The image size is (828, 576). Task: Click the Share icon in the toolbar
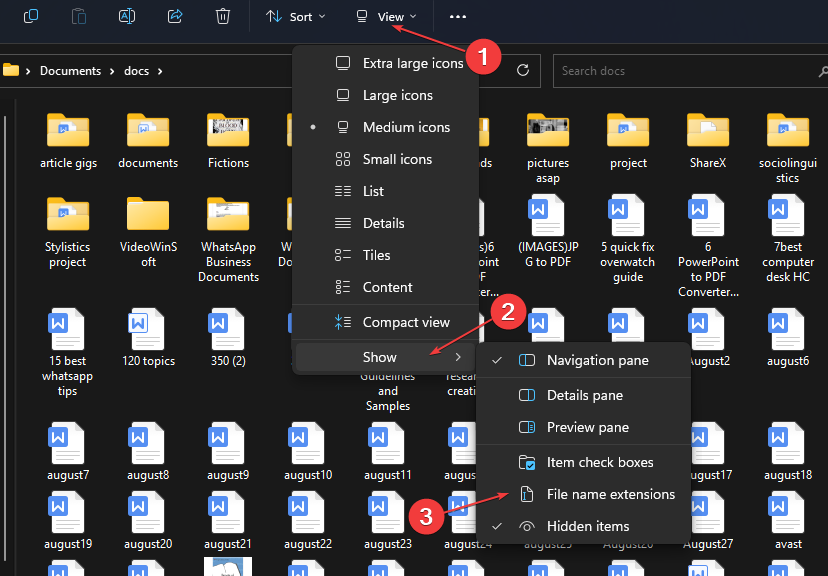click(173, 16)
